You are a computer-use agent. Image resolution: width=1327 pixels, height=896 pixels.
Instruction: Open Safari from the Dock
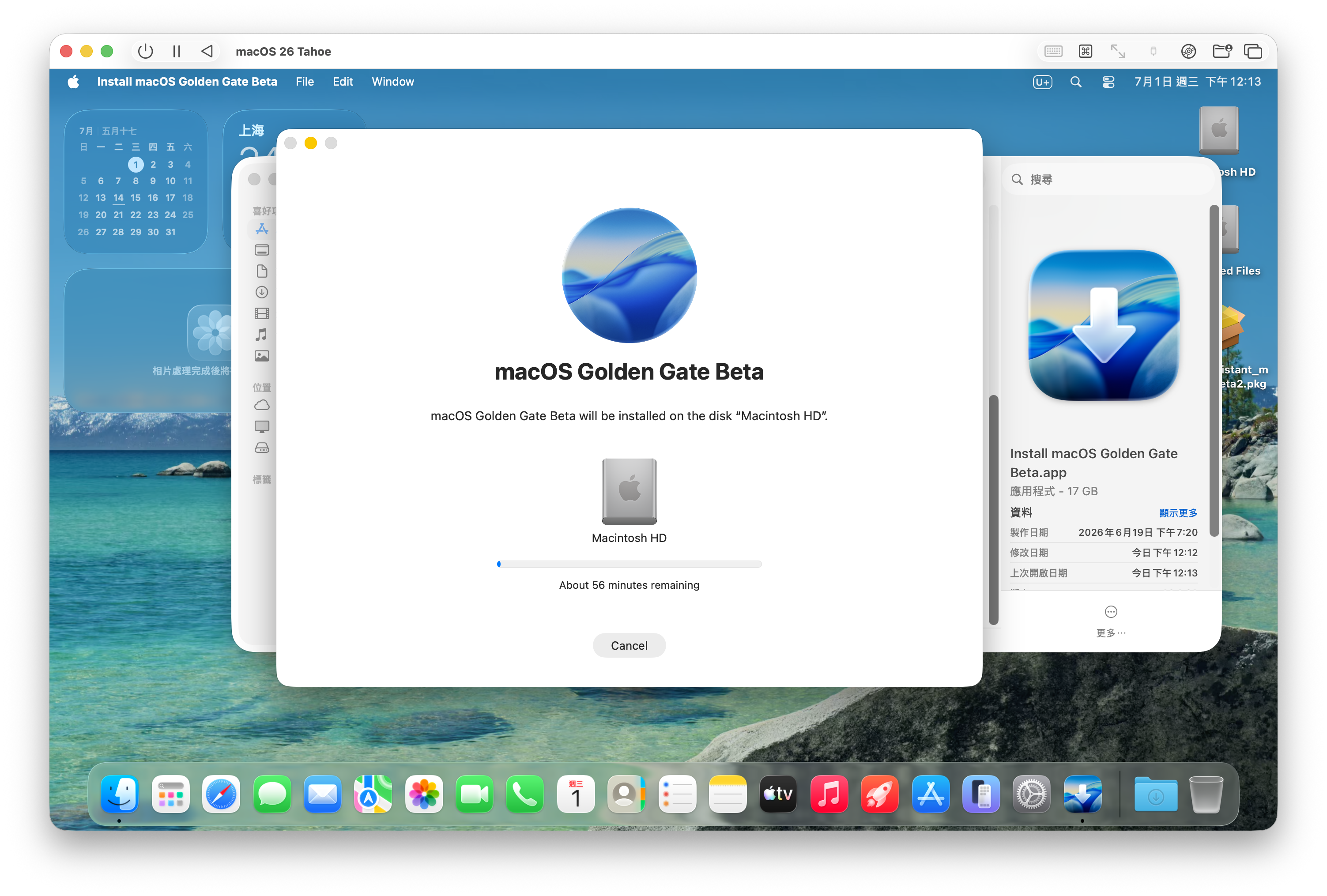(x=221, y=794)
